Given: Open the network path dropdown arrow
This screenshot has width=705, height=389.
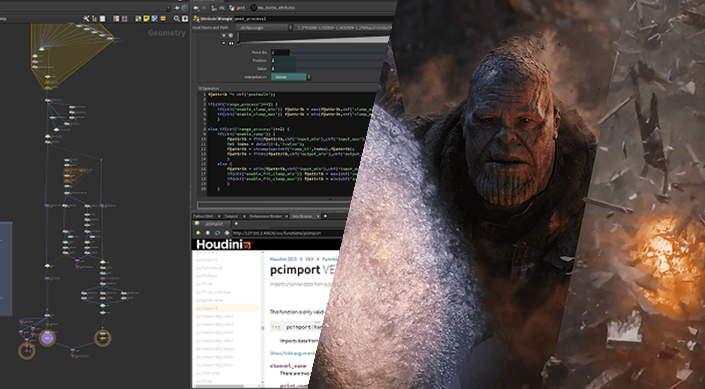Looking at the screenshot, I should pyautogui.click(x=169, y=8).
